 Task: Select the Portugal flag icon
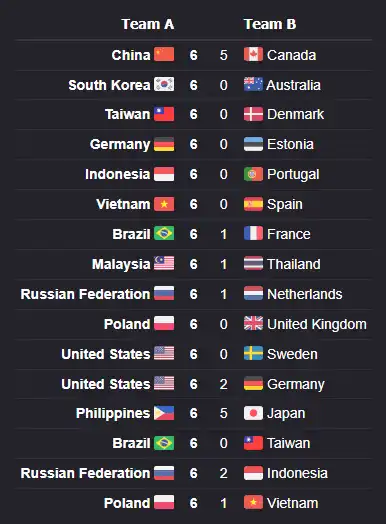click(x=253, y=174)
